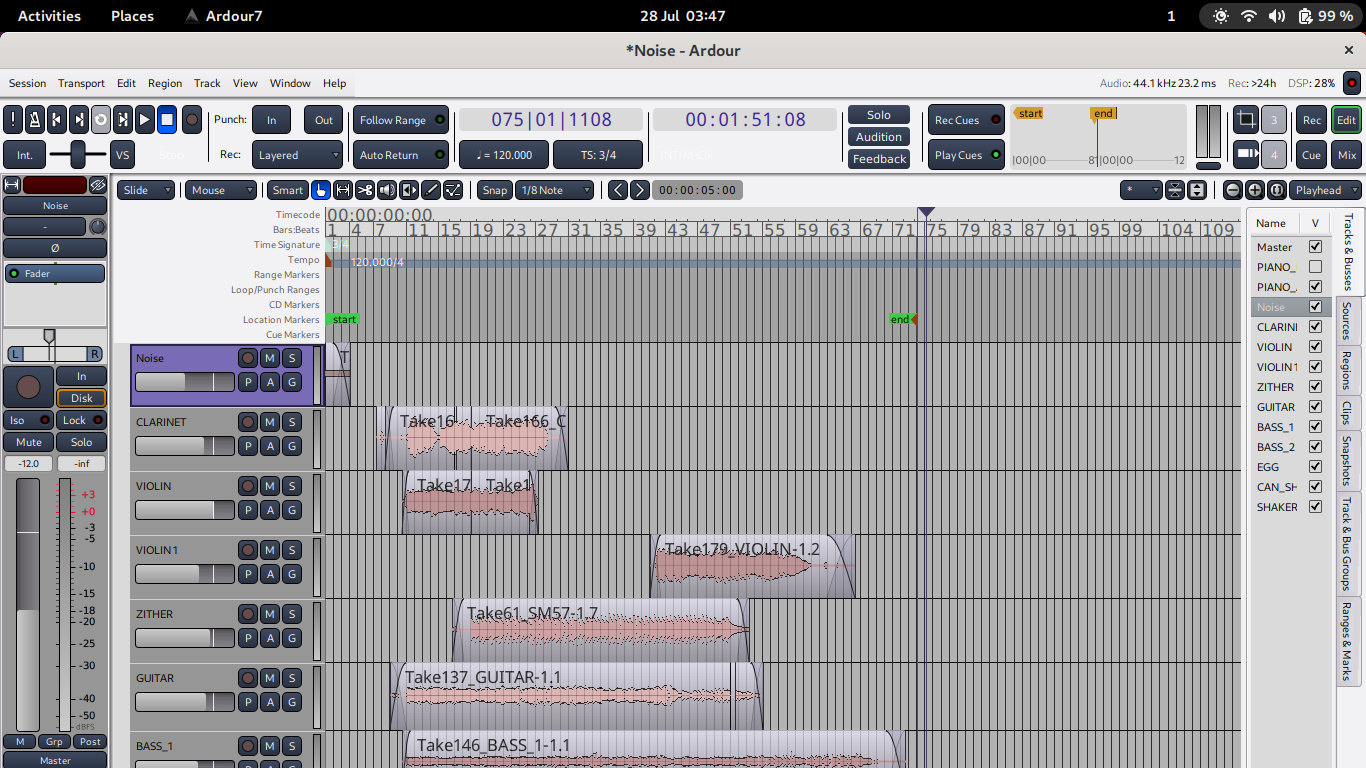Viewport: 1366px width, 768px height.
Task: Toggle Play Cues button
Action: 966,155
